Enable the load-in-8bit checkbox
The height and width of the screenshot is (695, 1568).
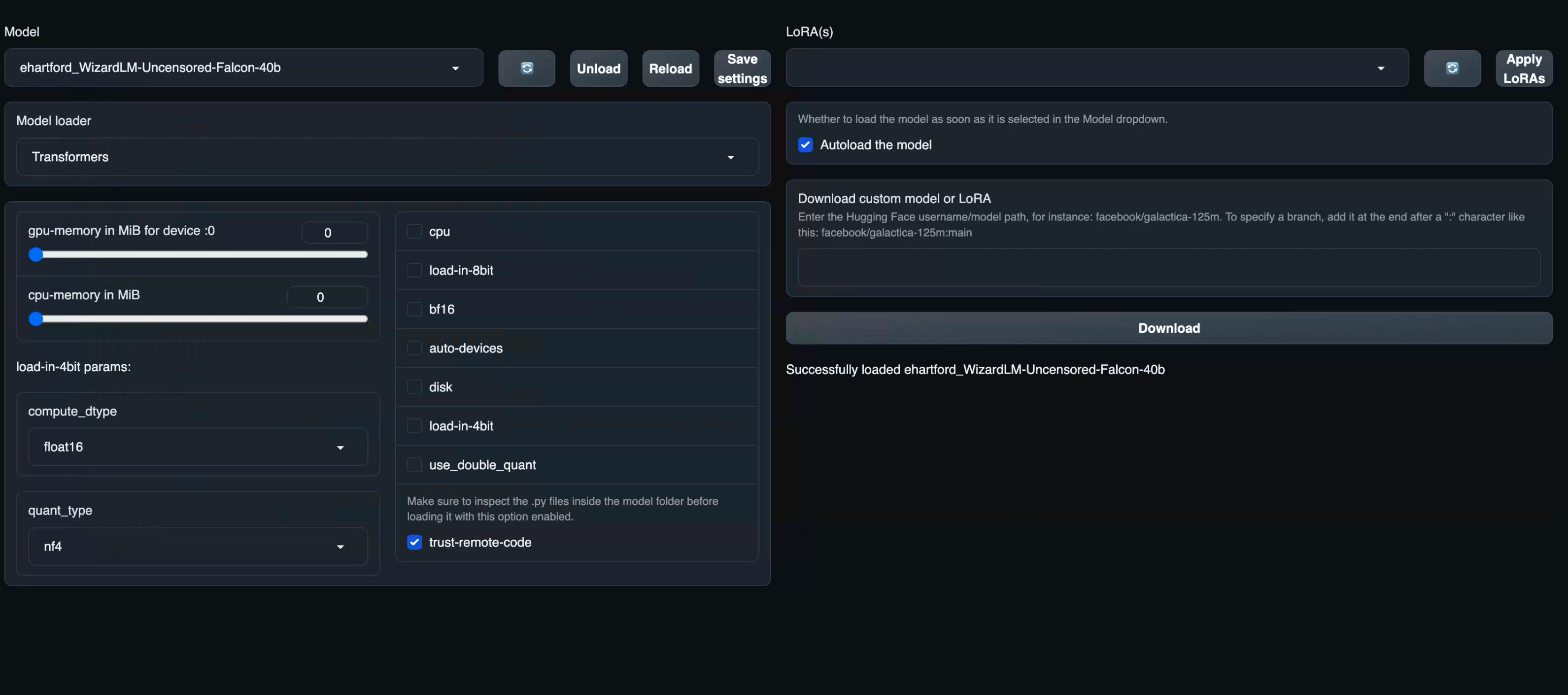coord(414,269)
